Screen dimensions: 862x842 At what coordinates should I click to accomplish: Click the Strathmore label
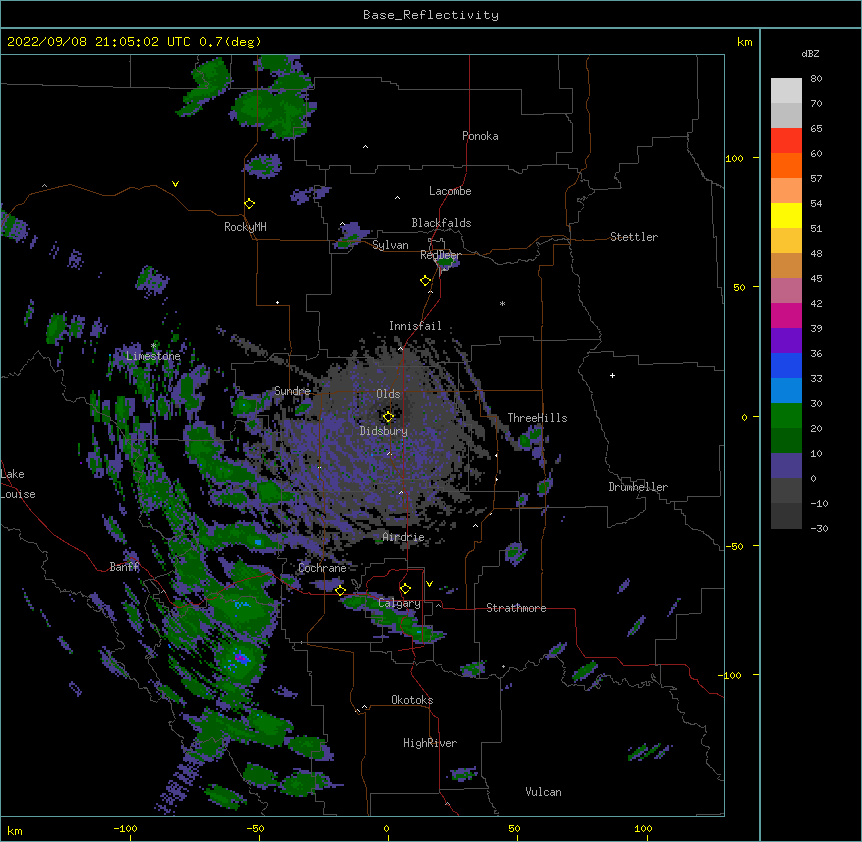pyautogui.click(x=516, y=608)
